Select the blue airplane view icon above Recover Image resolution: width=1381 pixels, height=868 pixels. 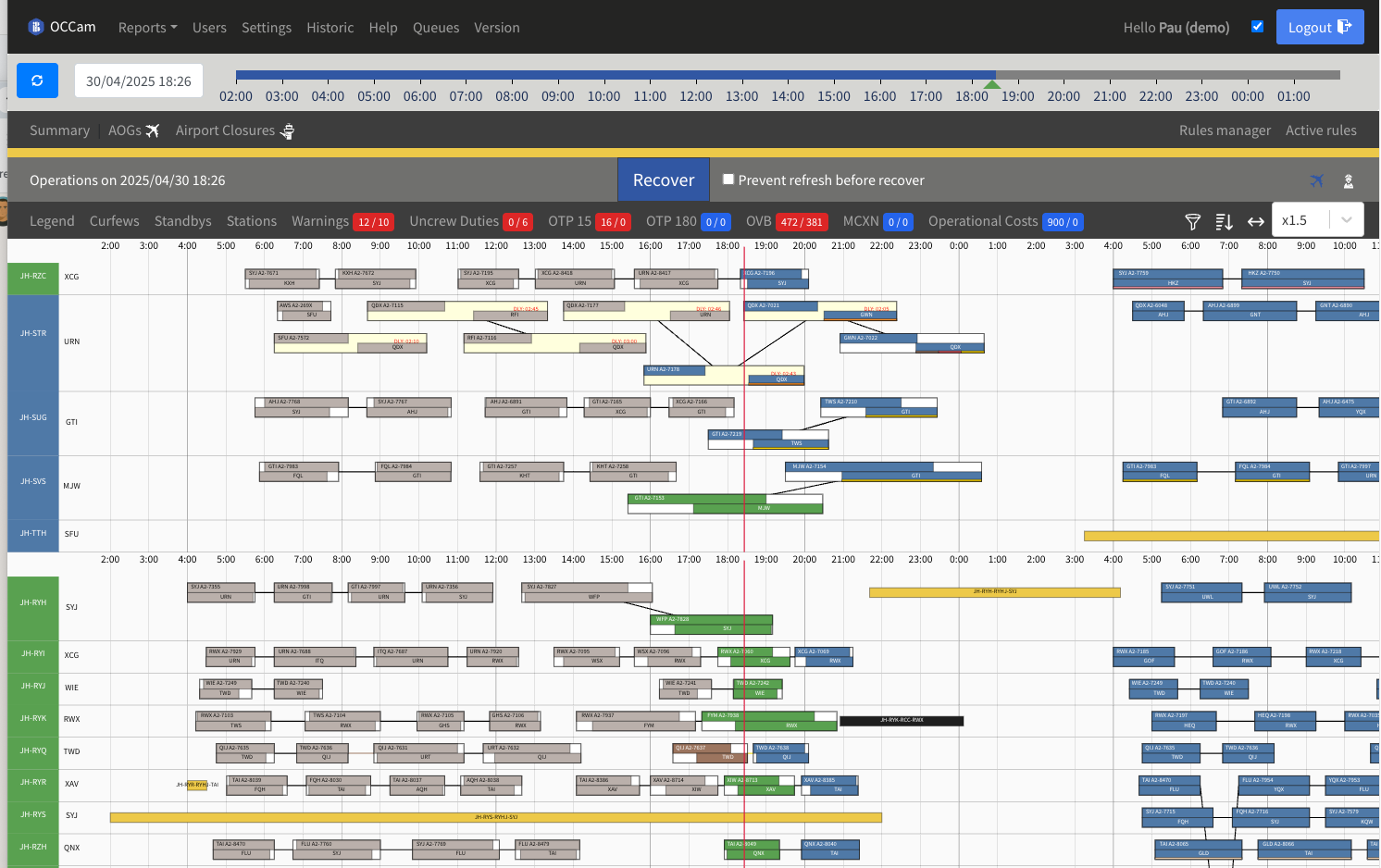click(1318, 180)
